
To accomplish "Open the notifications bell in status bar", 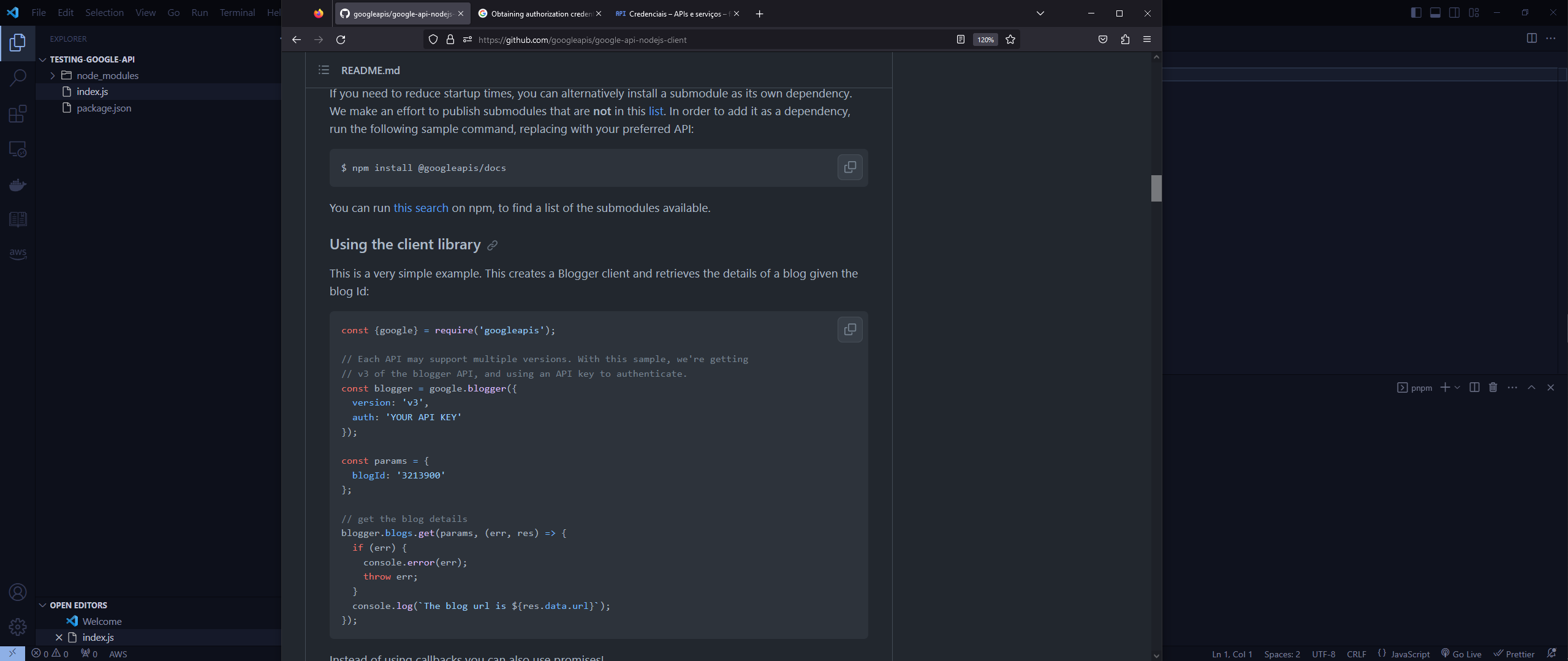I will pos(1551,654).
